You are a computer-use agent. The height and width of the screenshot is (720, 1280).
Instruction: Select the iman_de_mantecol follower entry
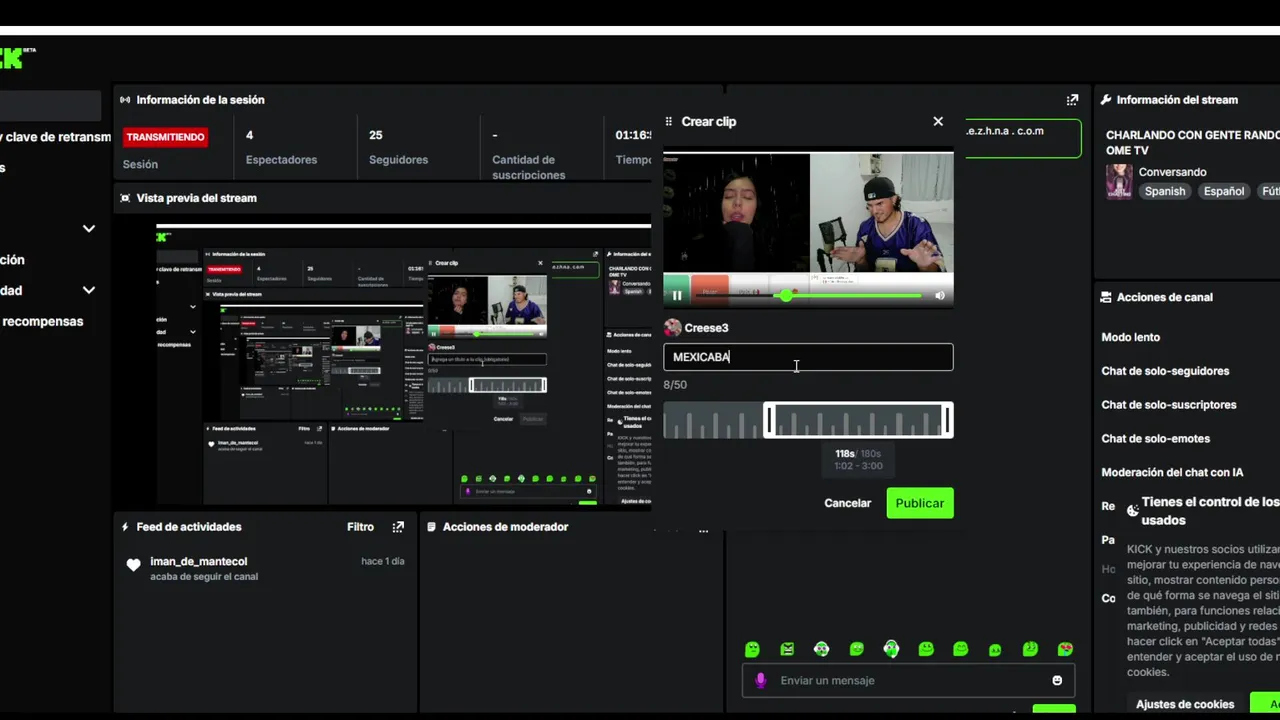(264, 569)
